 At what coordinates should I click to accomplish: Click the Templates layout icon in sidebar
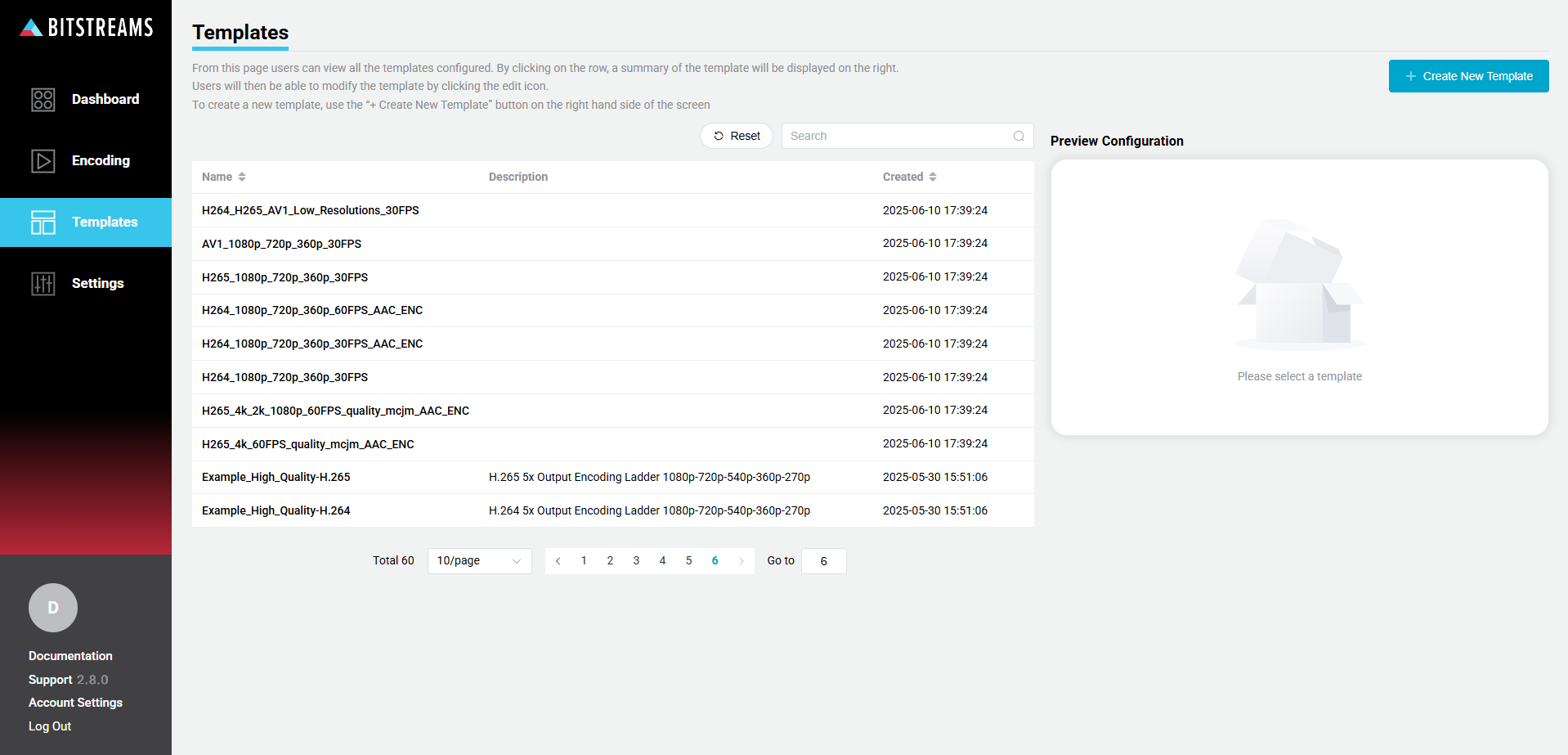(x=43, y=222)
